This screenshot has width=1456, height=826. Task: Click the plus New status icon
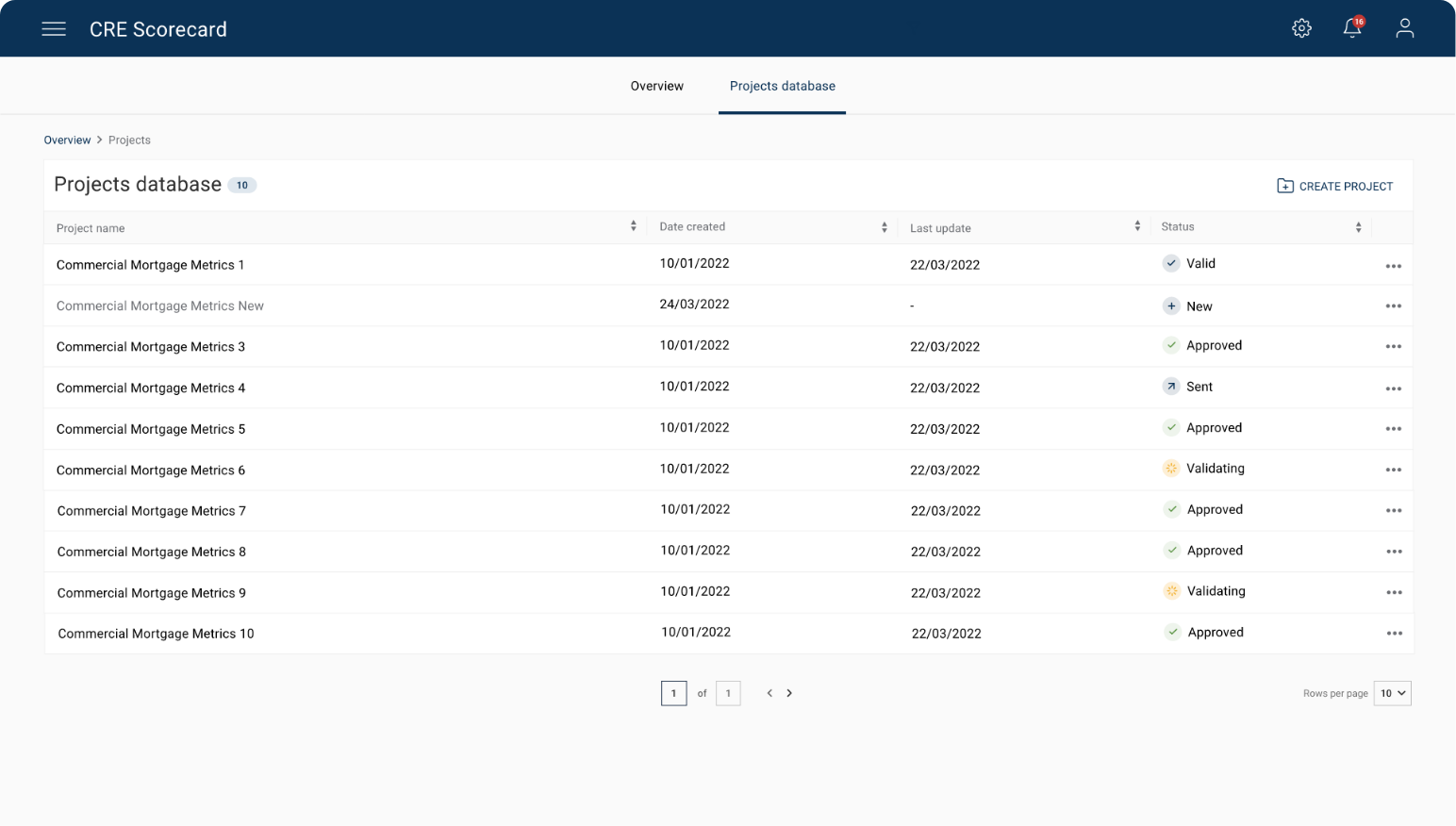1170,306
